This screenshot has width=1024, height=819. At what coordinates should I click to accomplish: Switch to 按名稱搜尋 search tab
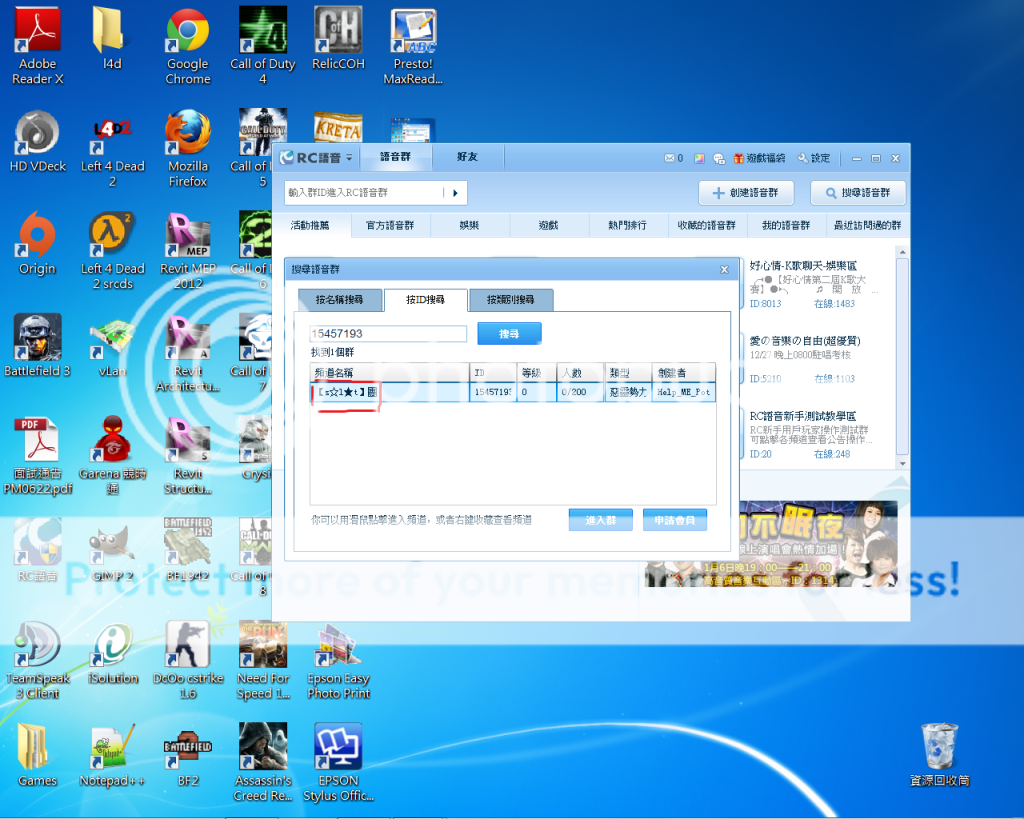click(340, 300)
